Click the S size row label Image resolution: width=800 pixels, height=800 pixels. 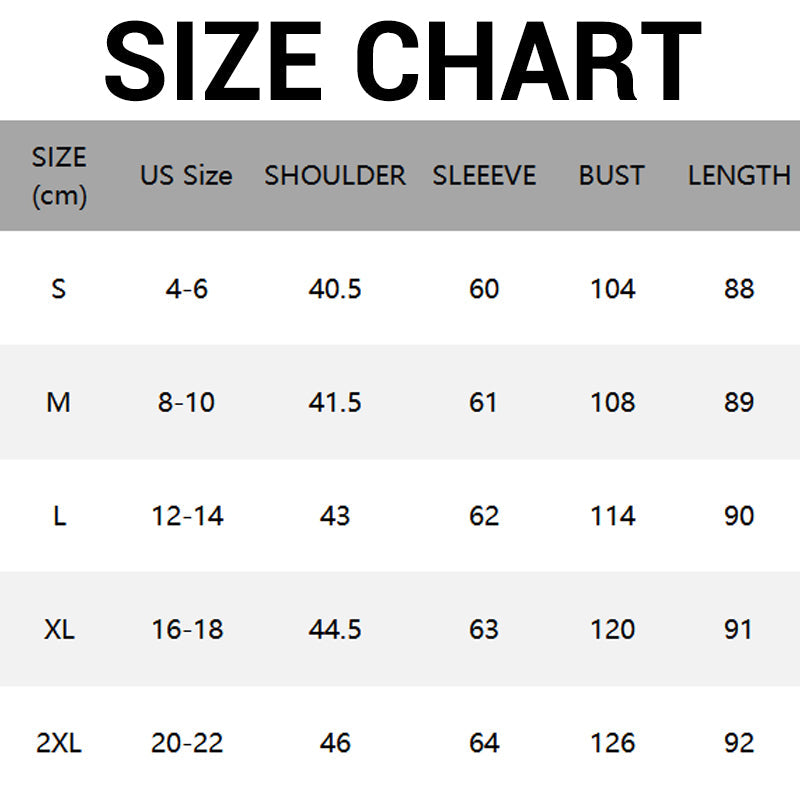pos(59,289)
